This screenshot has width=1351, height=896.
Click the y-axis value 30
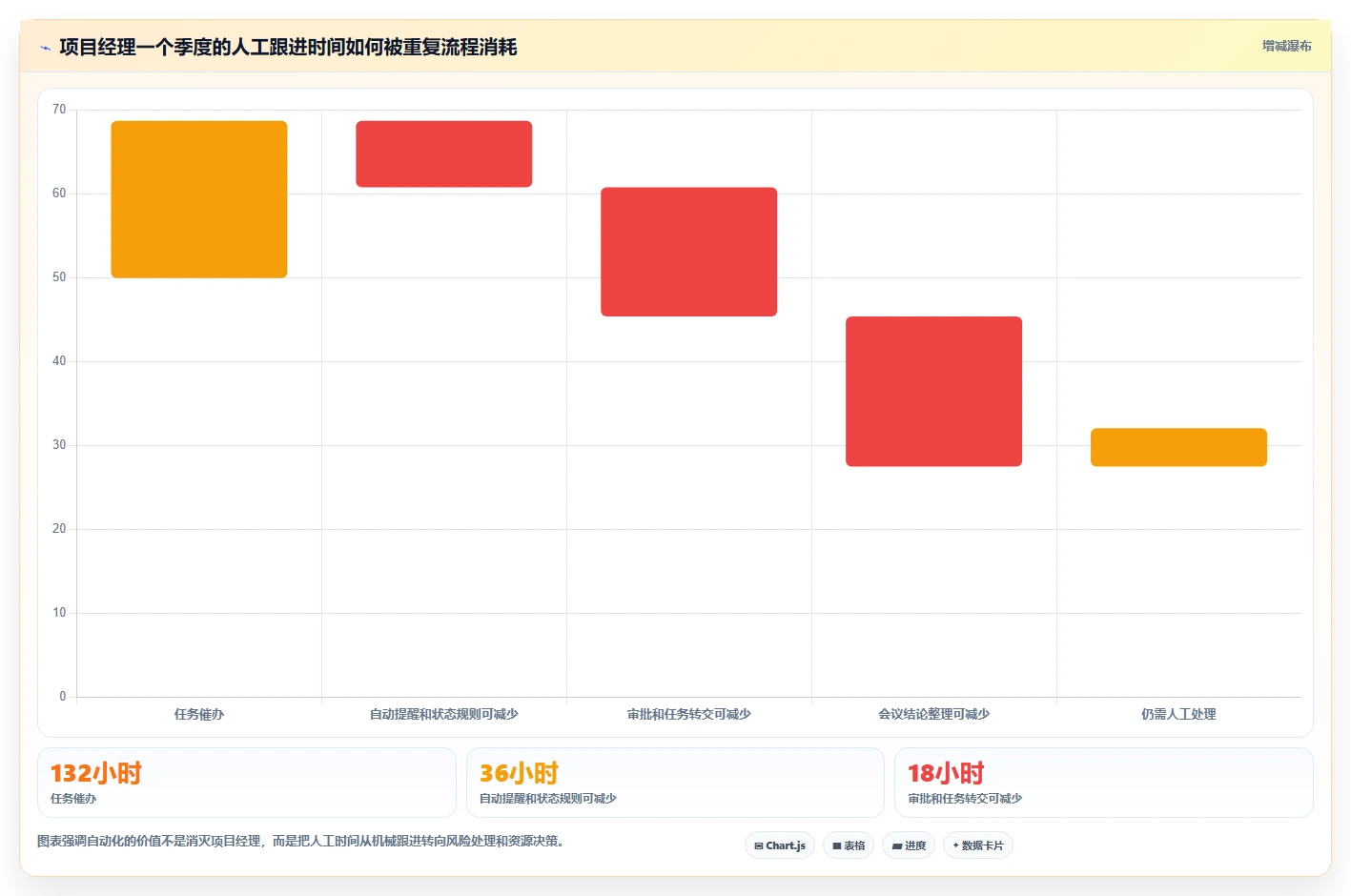[59, 445]
